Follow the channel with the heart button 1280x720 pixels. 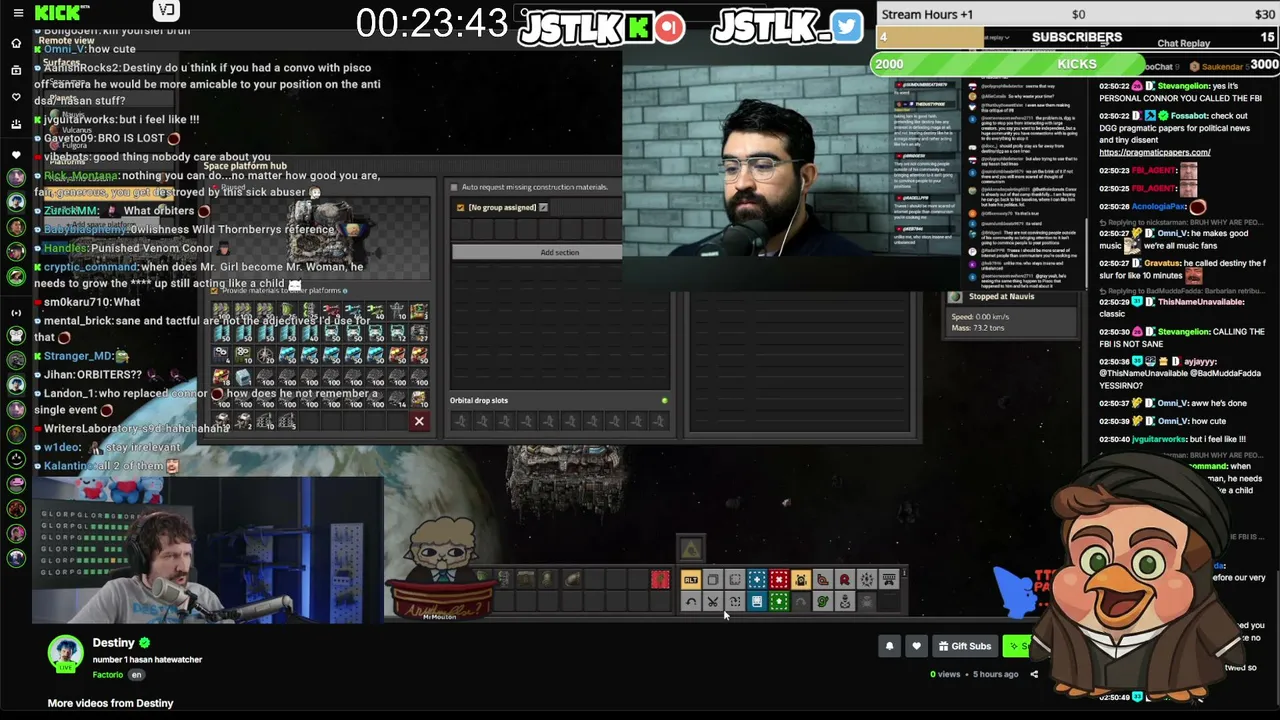pyautogui.click(x=916, y=646)
